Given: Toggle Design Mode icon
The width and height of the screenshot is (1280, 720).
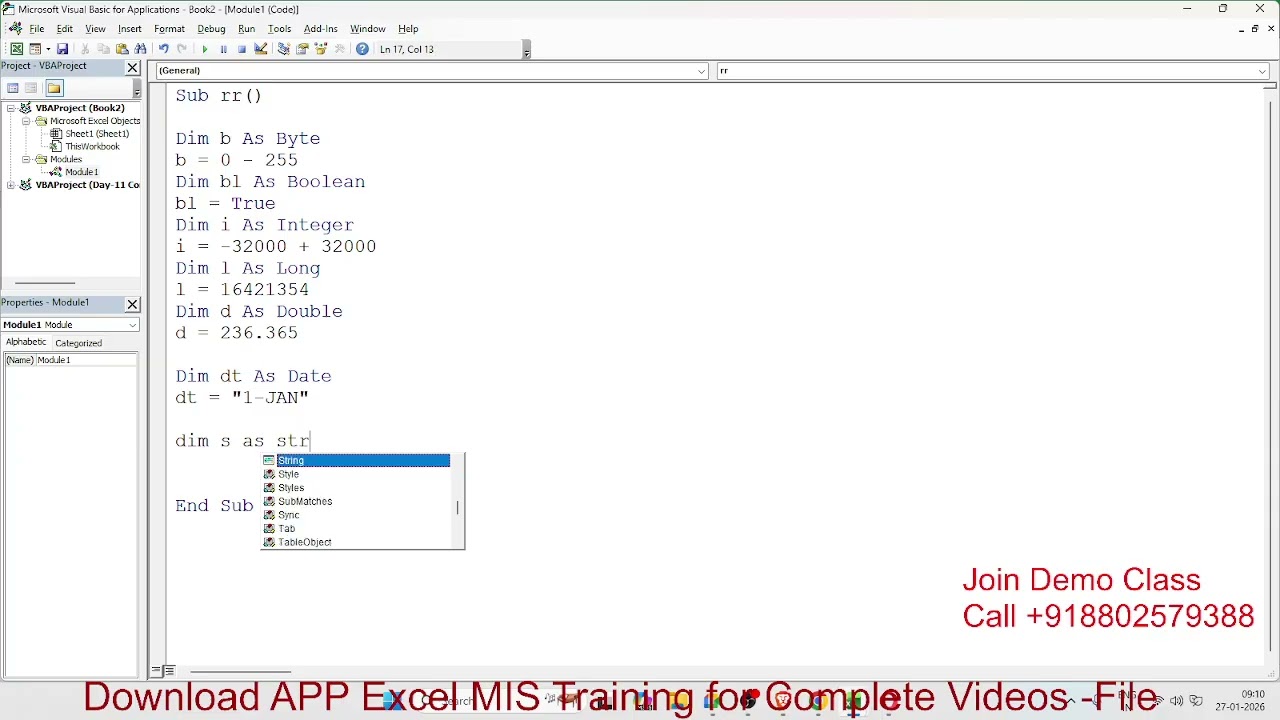Looking at the screenshot, I should pyautogui.click(x=261, y=49).
